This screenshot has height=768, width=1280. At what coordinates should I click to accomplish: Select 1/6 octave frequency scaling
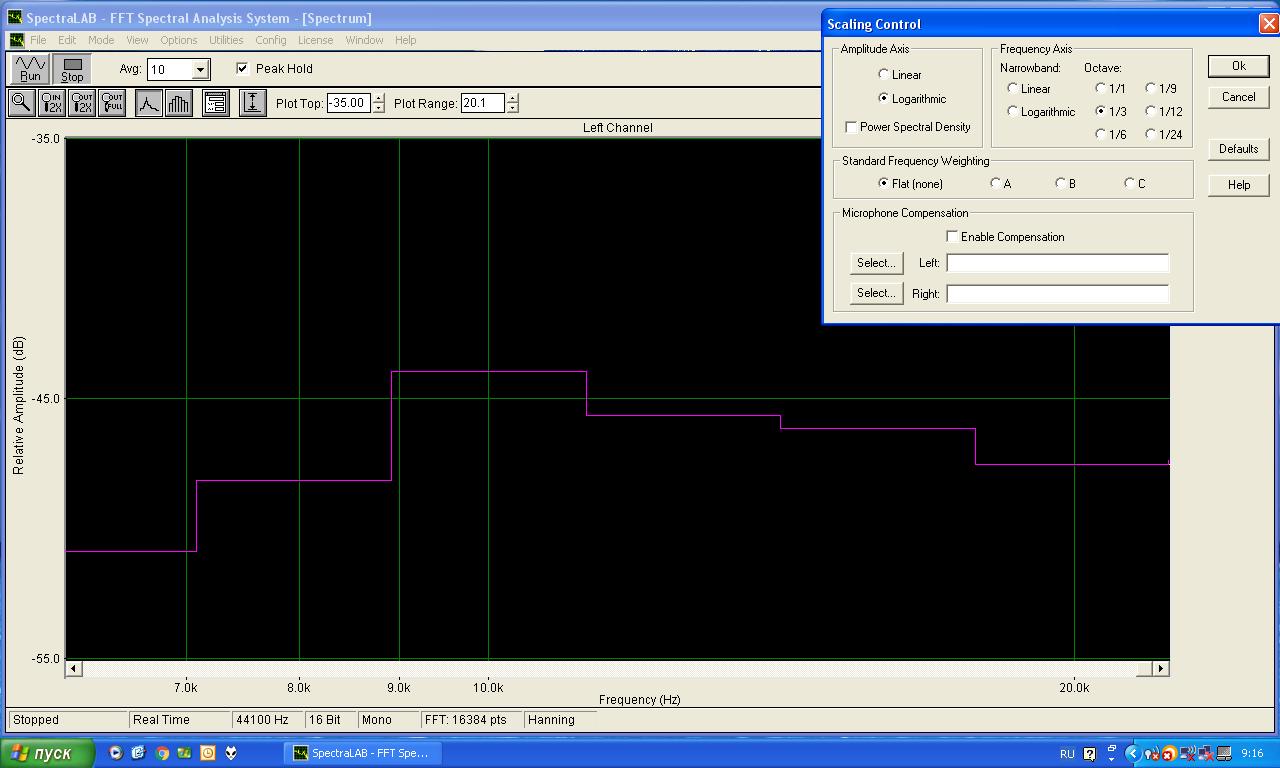(x=1101, y=134)
